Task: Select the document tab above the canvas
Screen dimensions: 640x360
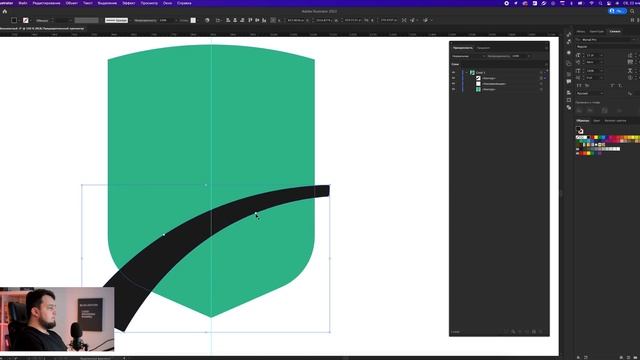Action: click(42, 29)
